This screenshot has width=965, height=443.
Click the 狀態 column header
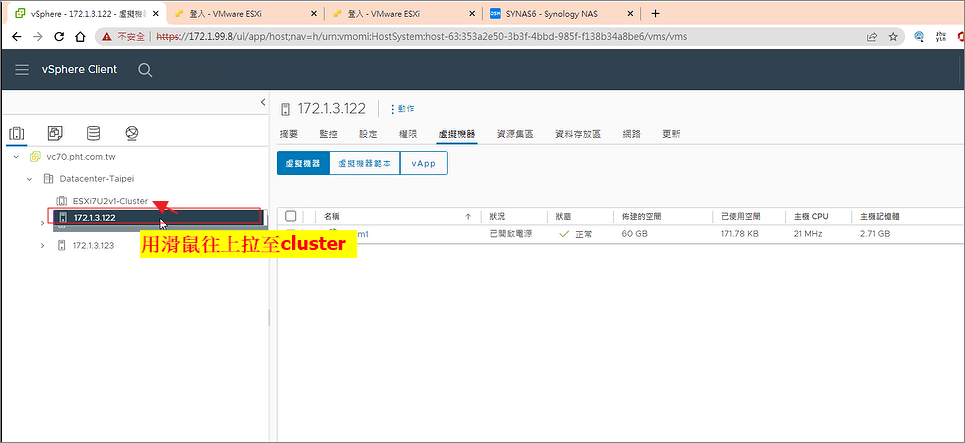(x=564, y=217)
